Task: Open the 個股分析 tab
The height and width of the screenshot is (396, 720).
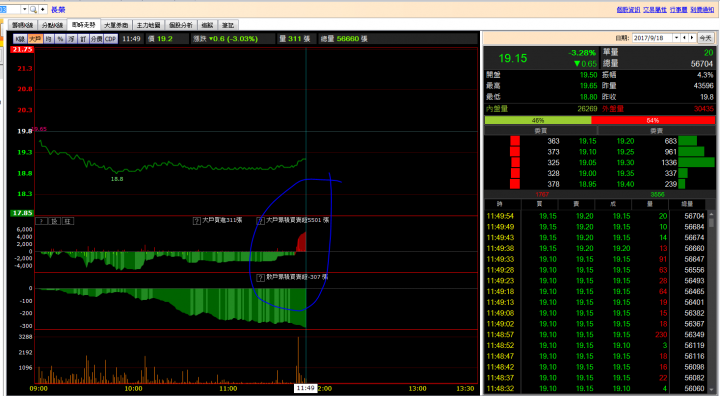Action: coord(181,25)
